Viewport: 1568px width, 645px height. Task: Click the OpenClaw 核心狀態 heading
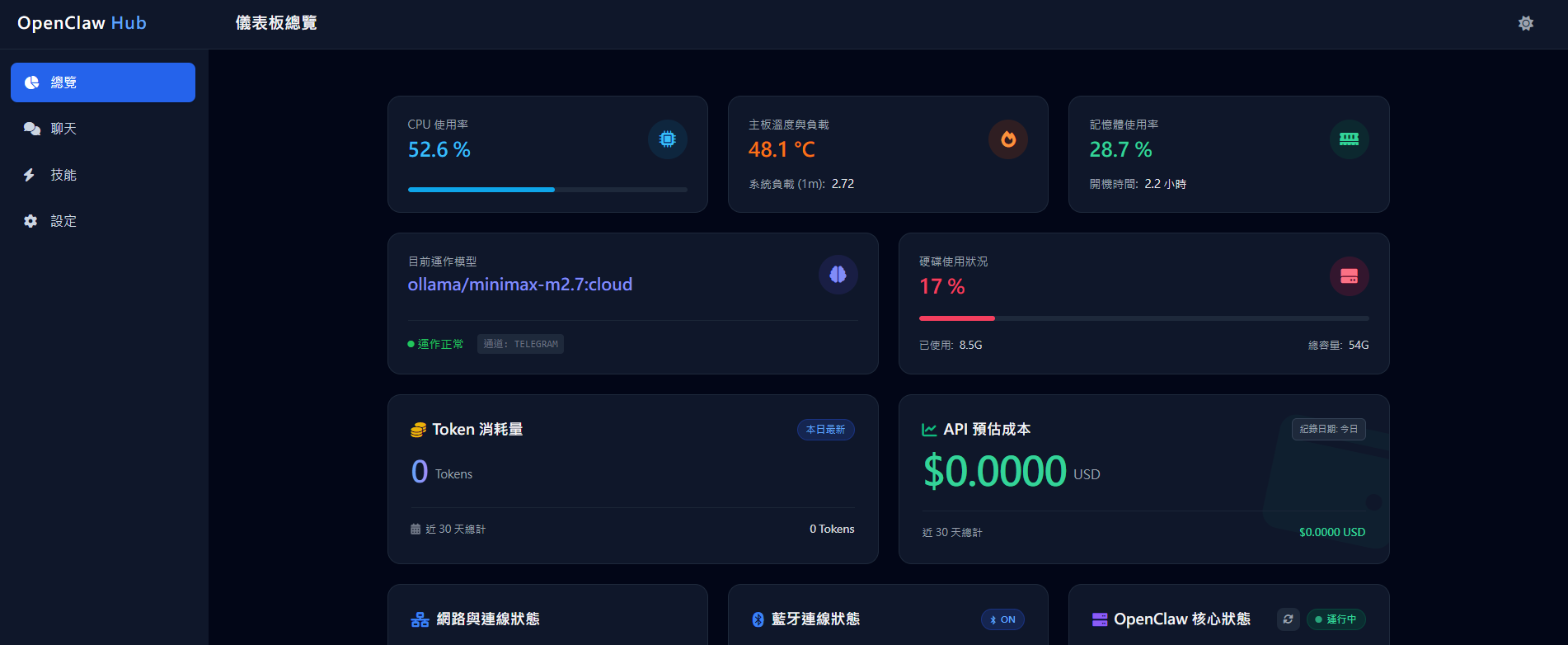click(x=1182, y=619)
